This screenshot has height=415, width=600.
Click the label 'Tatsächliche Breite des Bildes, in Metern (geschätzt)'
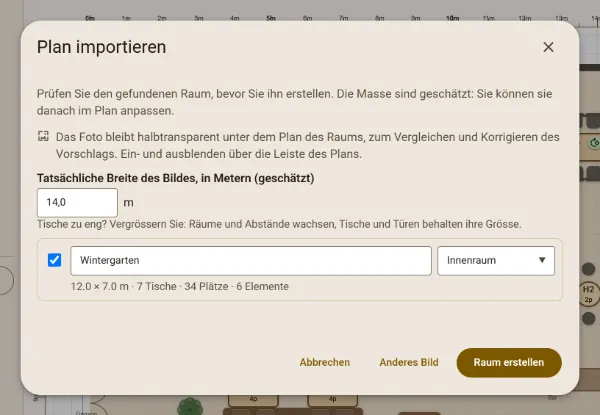175,178
